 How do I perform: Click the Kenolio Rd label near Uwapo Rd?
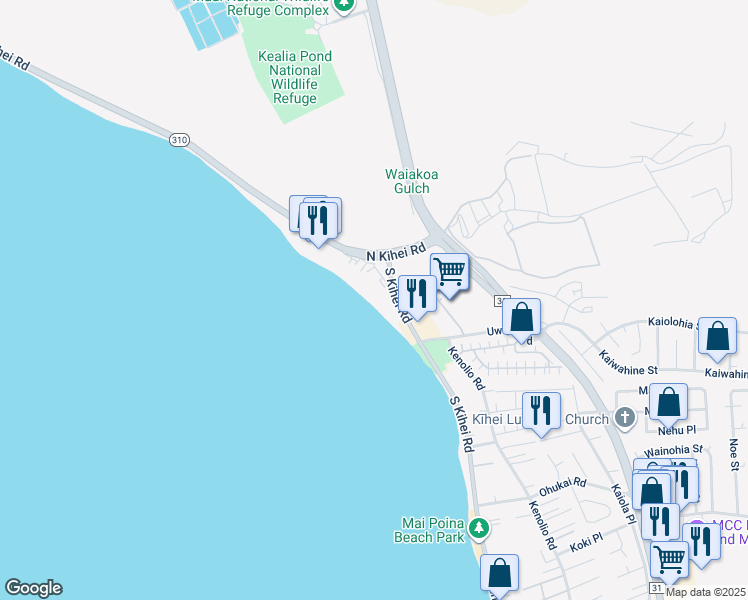tap(466, 368)
